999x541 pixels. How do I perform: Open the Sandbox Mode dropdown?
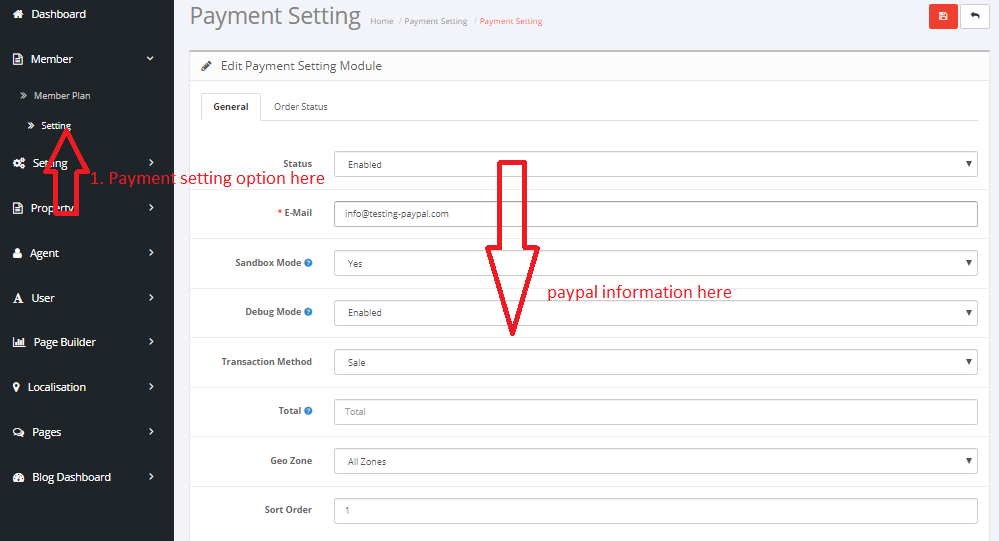coord(655,263)
